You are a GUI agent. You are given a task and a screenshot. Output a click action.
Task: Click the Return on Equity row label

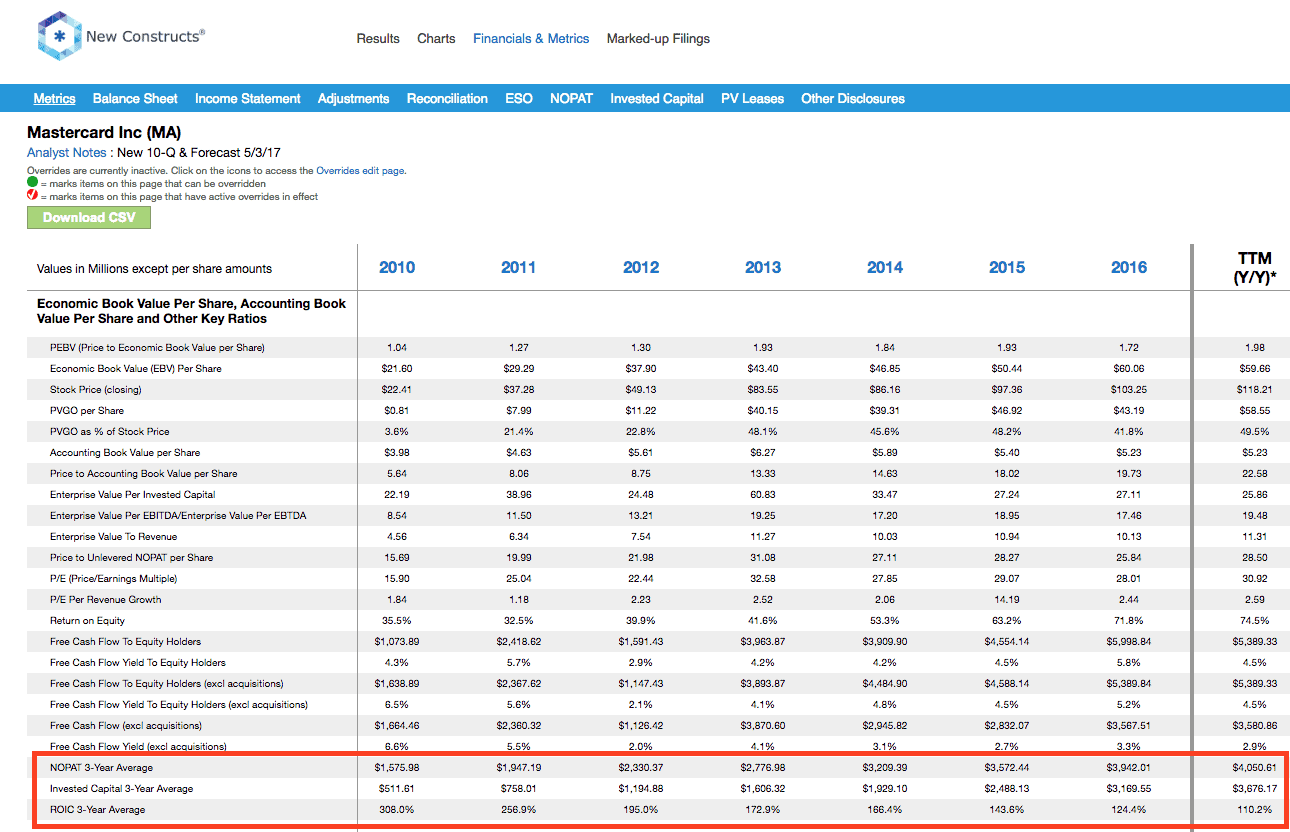pyautogui.click(x=86, y=621)
